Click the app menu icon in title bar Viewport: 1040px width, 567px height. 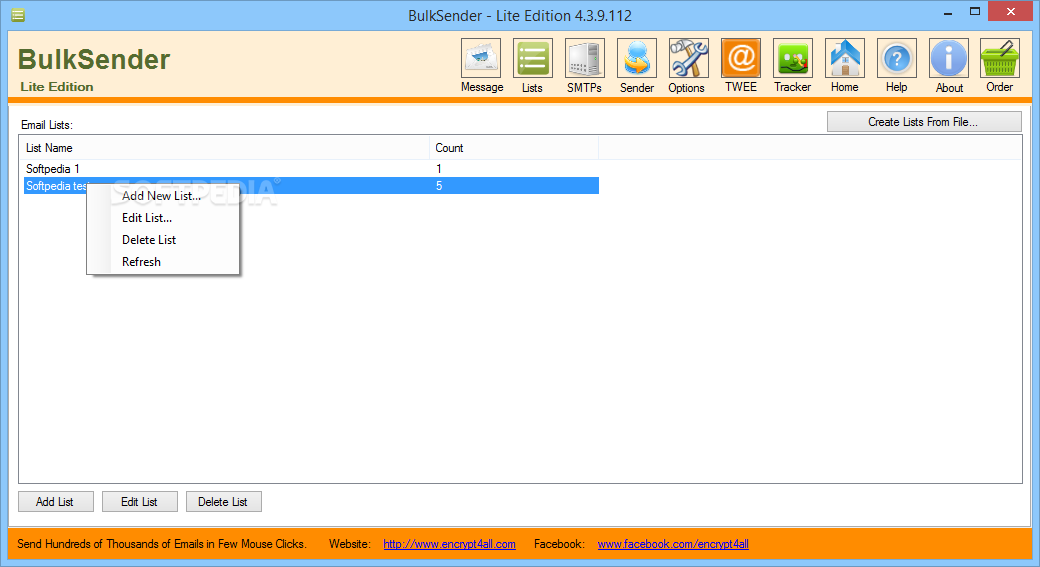(18, 15)
